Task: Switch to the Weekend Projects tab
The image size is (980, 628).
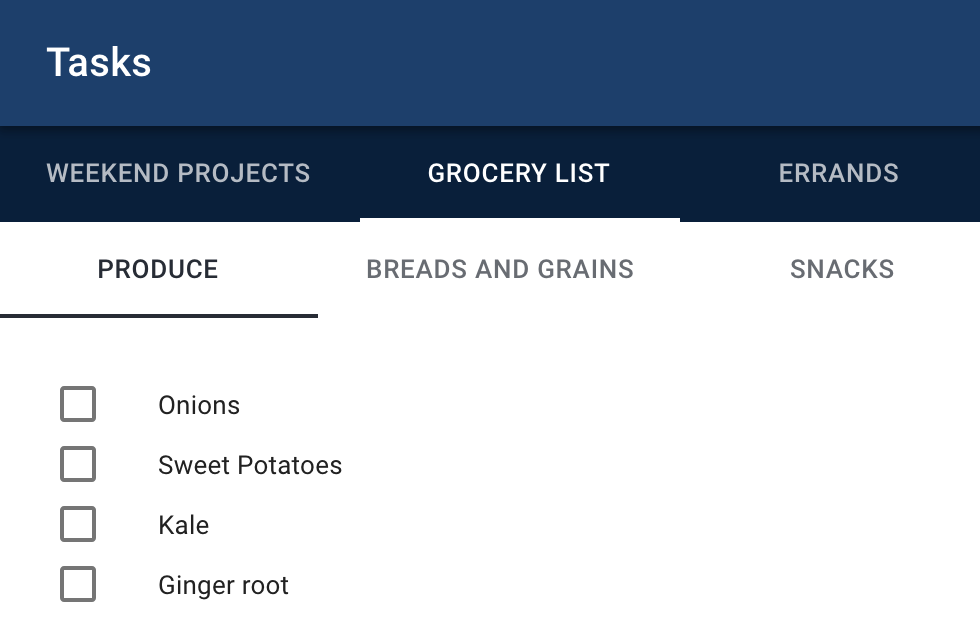Action: (179, 173)
